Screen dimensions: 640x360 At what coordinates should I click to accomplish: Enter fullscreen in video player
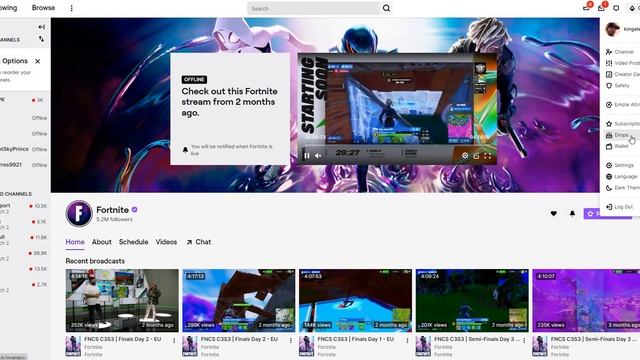pos(487,156)
